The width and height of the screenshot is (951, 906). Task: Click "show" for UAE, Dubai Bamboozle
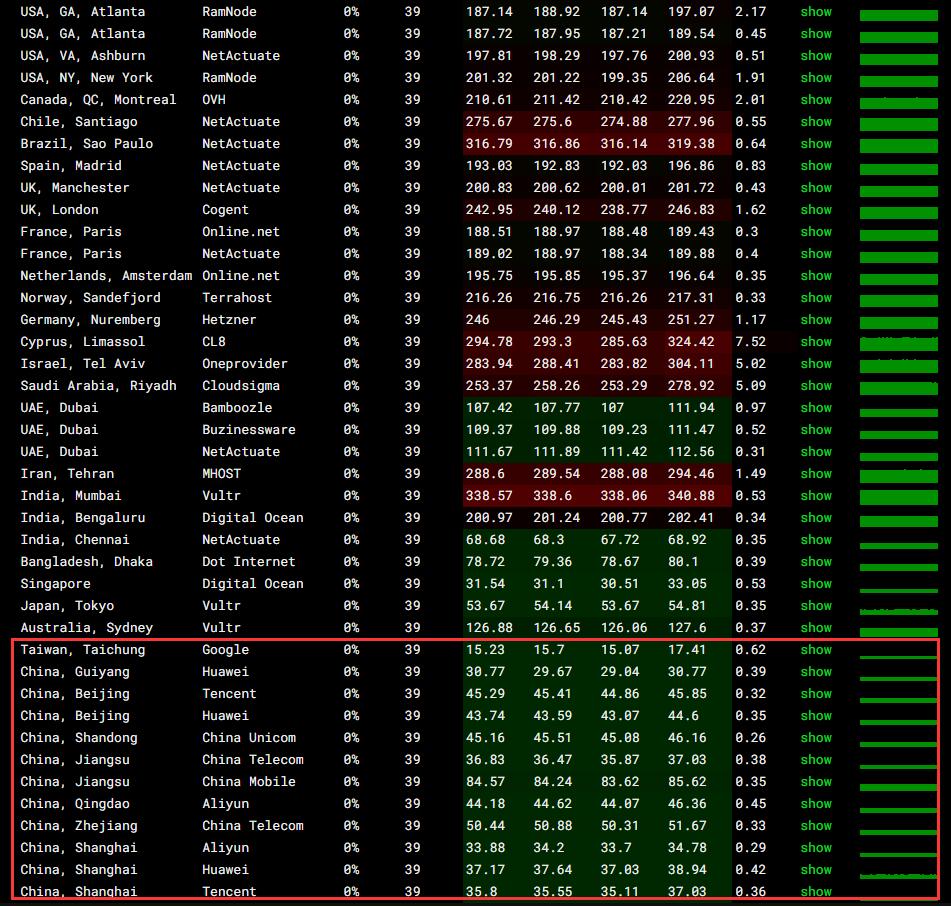click(816, 408)
